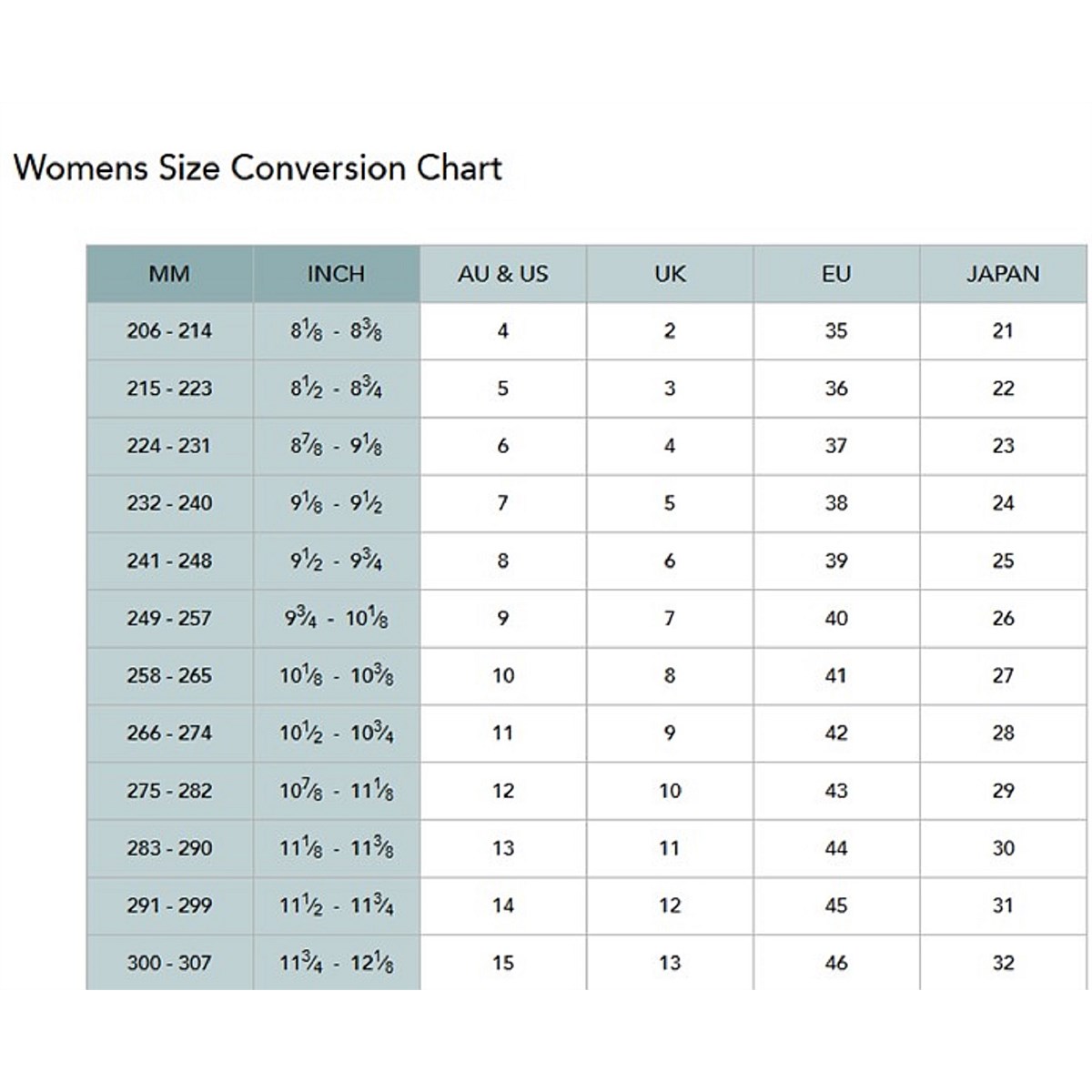
Task: Click the Womens Size Conversion Chart title
Action: tap(258, 168)
